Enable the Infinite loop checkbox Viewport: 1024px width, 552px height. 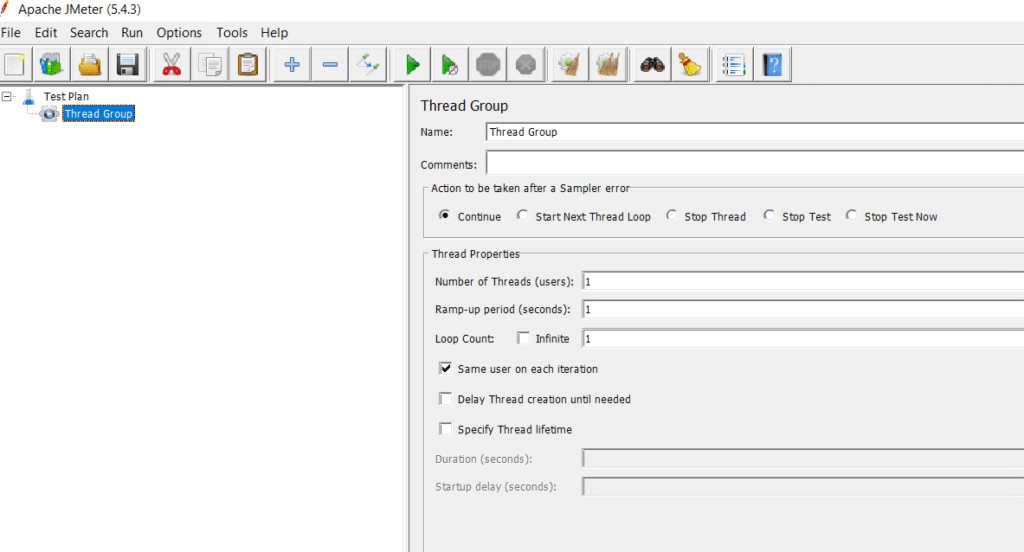pos(523,338)
